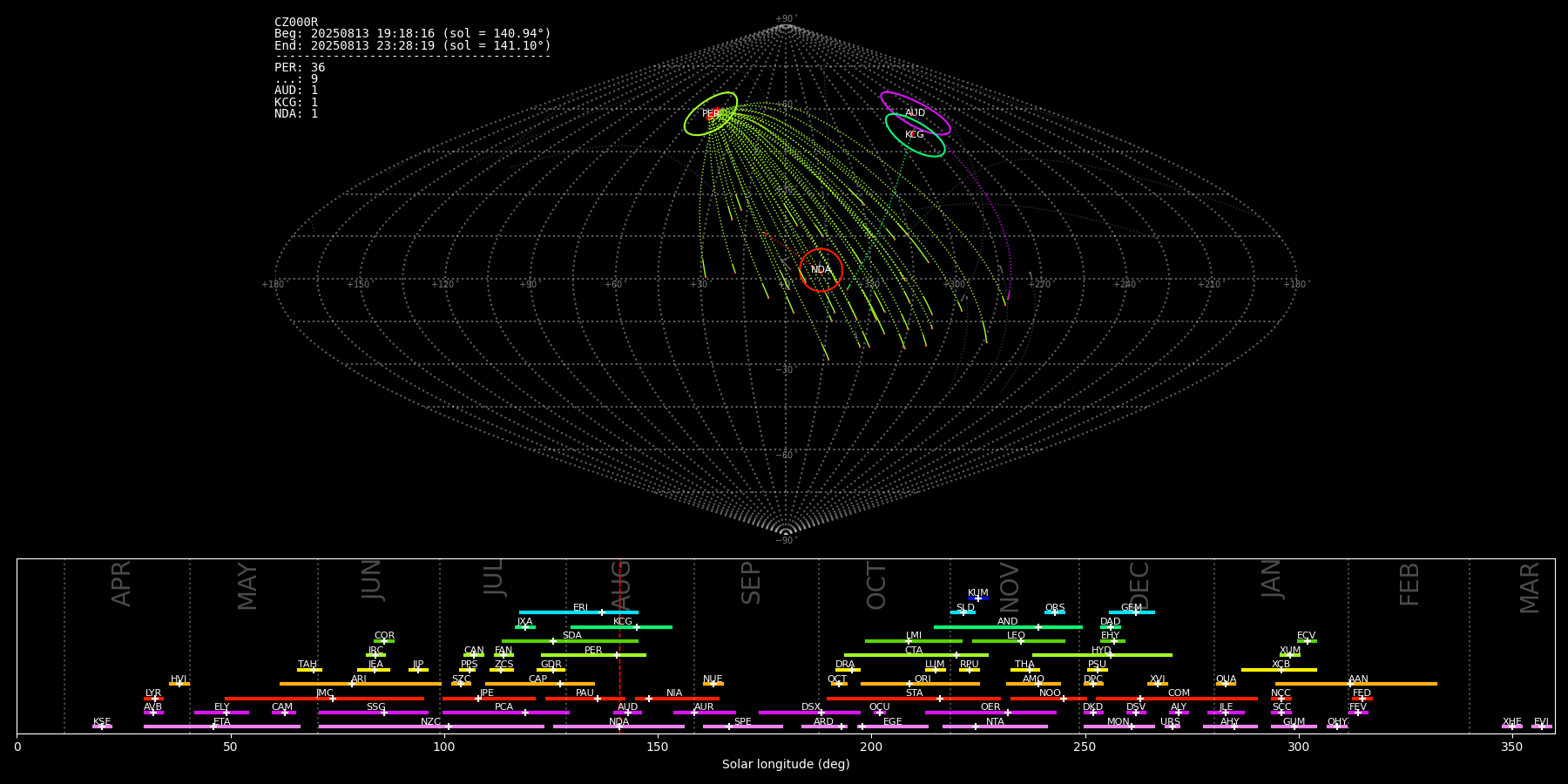Click the AUD radiant label on sky map
Viewport: 1568px width, 784px height.
(915, 113)
